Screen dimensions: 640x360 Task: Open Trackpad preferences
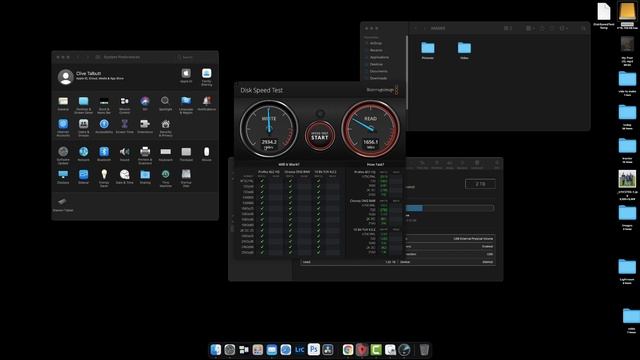pos(186,154)
